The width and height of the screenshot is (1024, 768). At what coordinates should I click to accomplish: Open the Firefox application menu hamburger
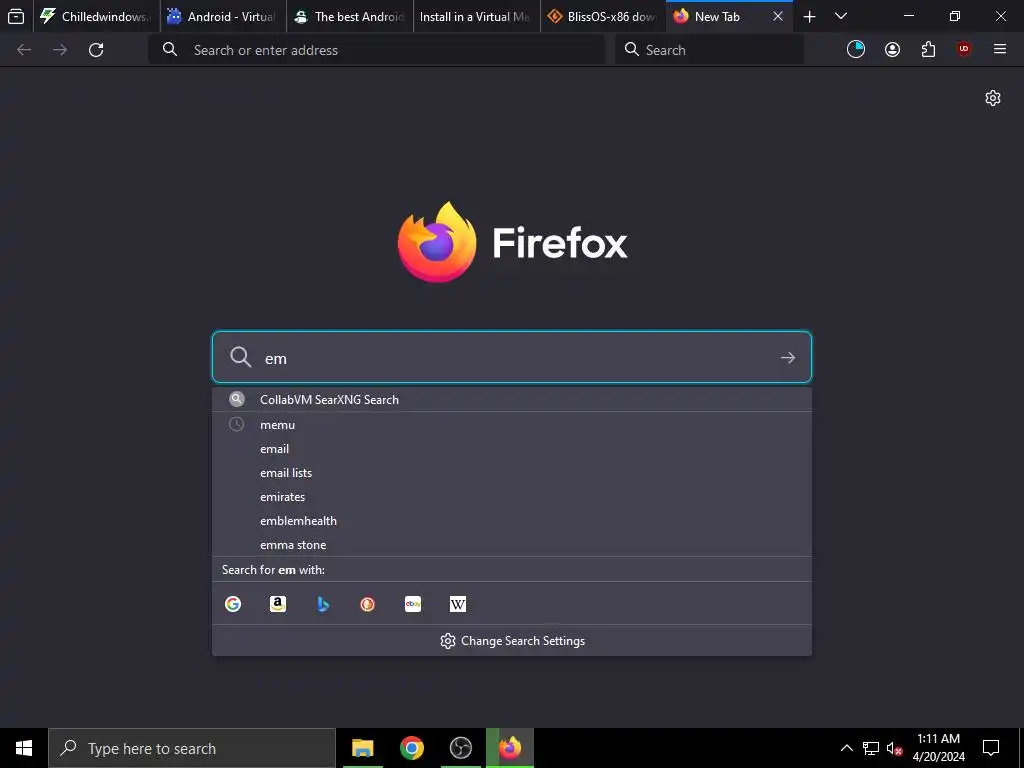point(1000,50)
